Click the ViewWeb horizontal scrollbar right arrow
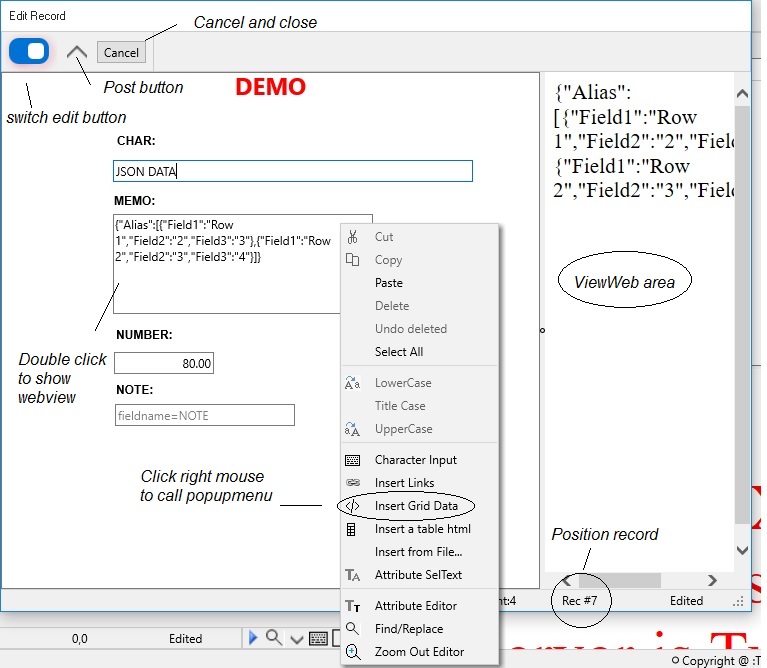This screenshot has height=668, width=767. (712, 580)
